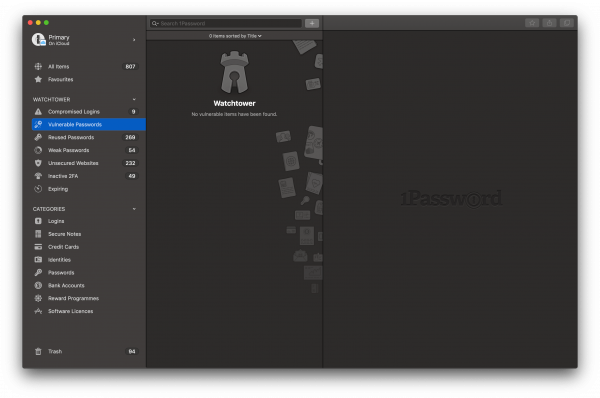Viewport: 600px width, 398px height.
Task: Change sort order via sorted by Title
Action: tap(235, 36)
